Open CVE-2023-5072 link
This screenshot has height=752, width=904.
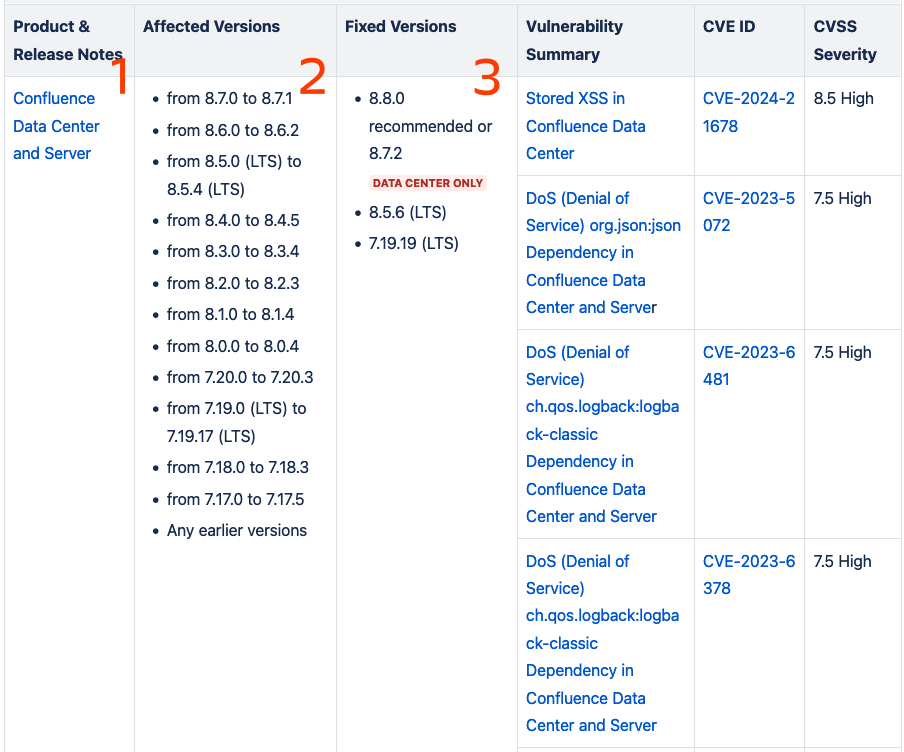pyautogui.click(x=748, y=212)
